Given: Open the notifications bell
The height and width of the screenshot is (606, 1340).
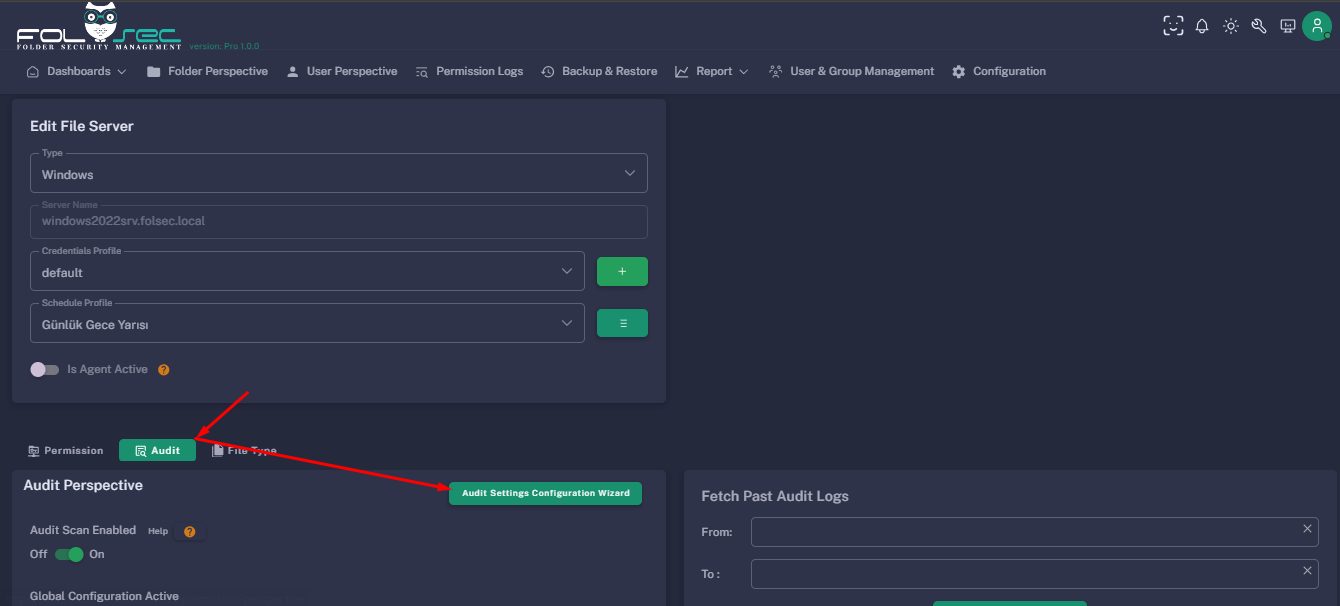Looking at the screenshot, I should pos(1202,26).
